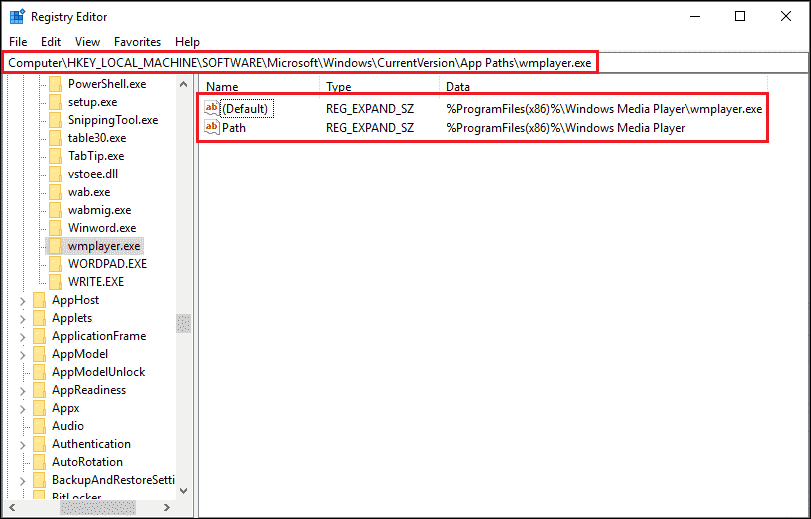This screenshot has width=811, height=519.
Task: Expand the ApplicationFrame key
Action: point(23,337)
